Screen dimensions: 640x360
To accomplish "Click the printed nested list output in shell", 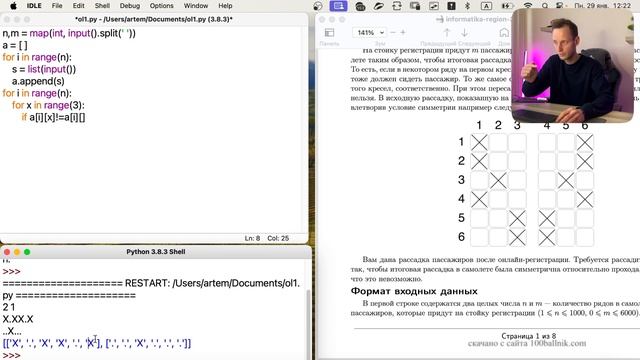I will tap(97, 343).
